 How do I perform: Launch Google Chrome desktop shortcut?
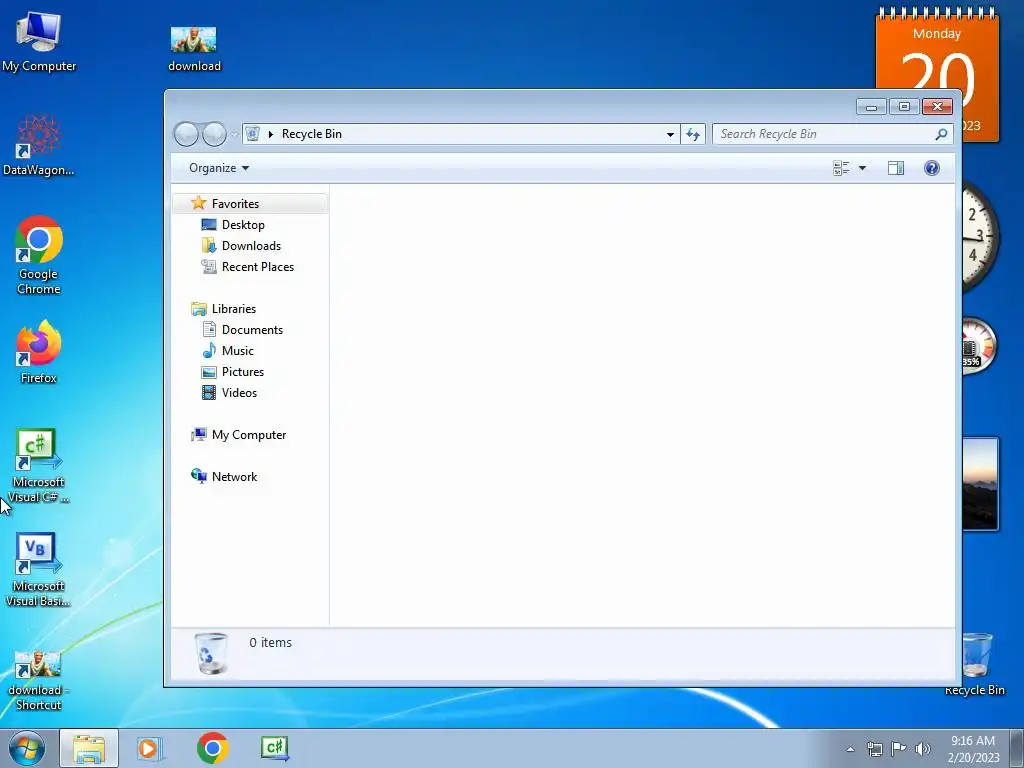click(x=39, y=255)
